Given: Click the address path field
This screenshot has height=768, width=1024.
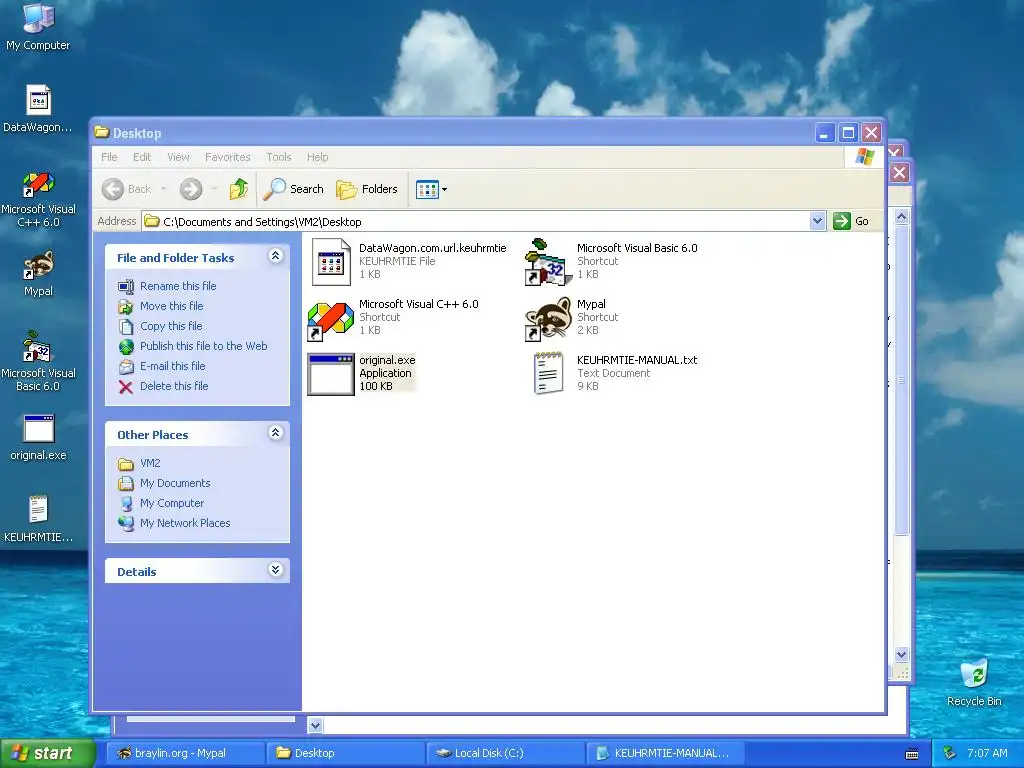Looking at the screenshot, I should click(477, 221).
